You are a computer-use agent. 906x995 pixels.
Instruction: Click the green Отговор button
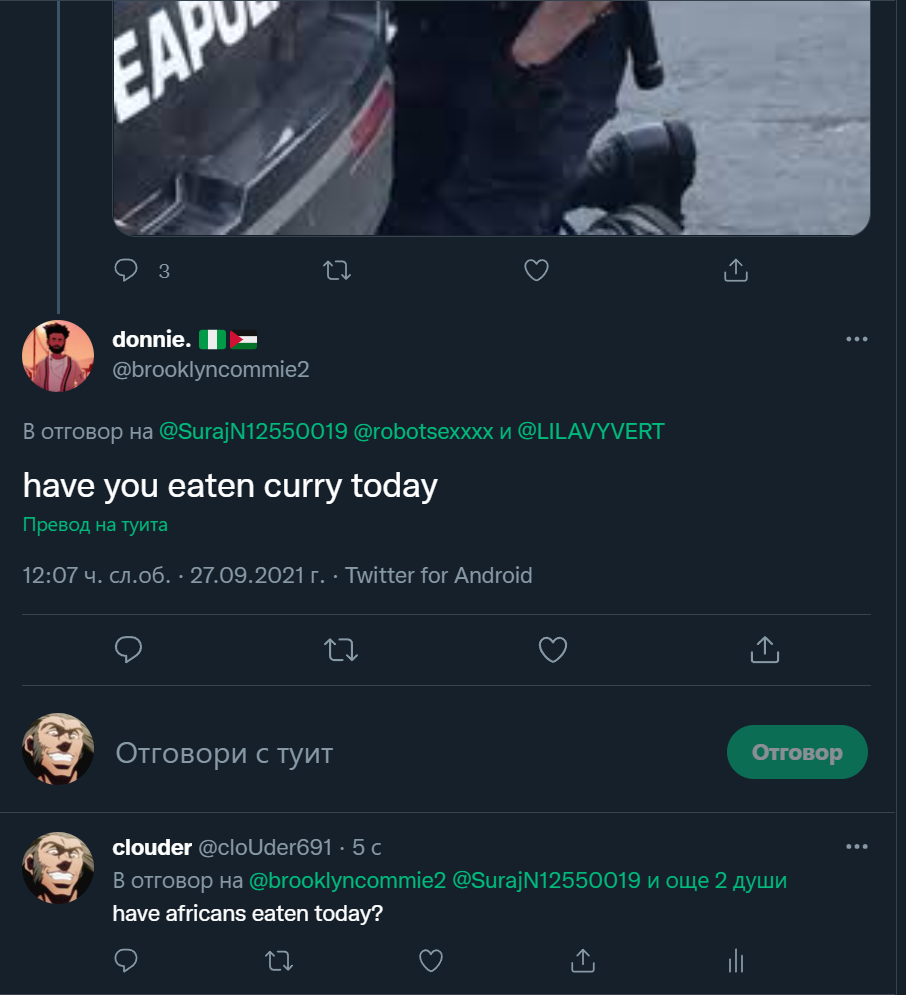point(797,752)
